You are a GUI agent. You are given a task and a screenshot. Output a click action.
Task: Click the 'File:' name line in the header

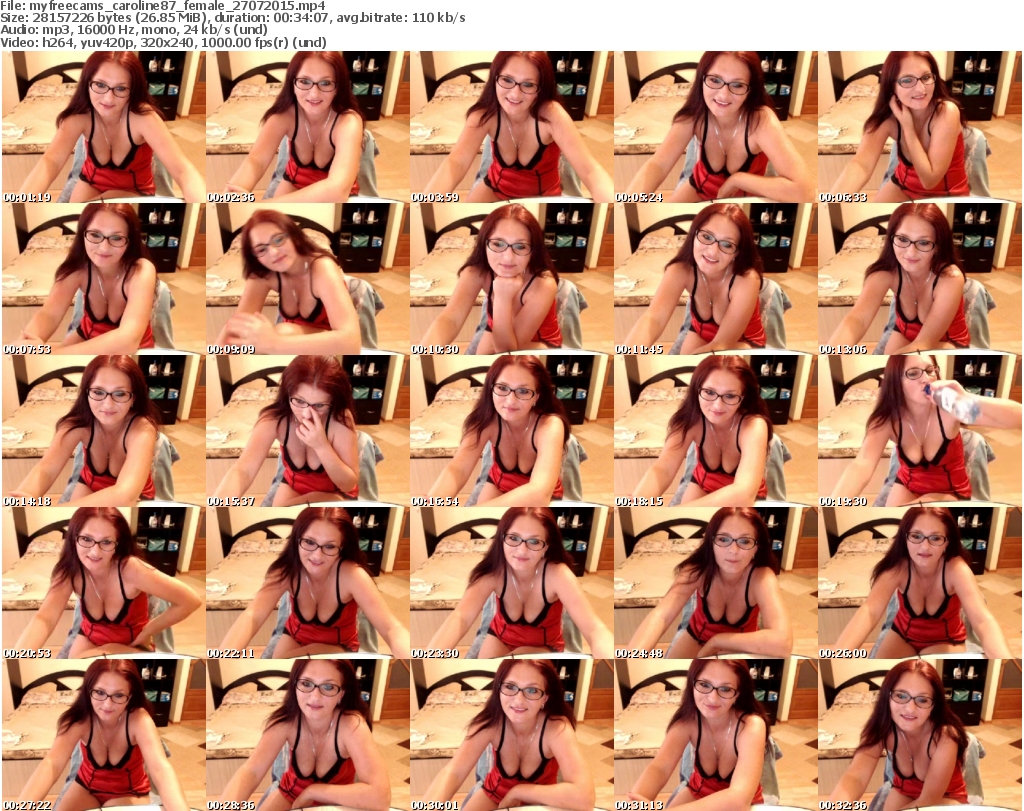click(x=163, y=6)
